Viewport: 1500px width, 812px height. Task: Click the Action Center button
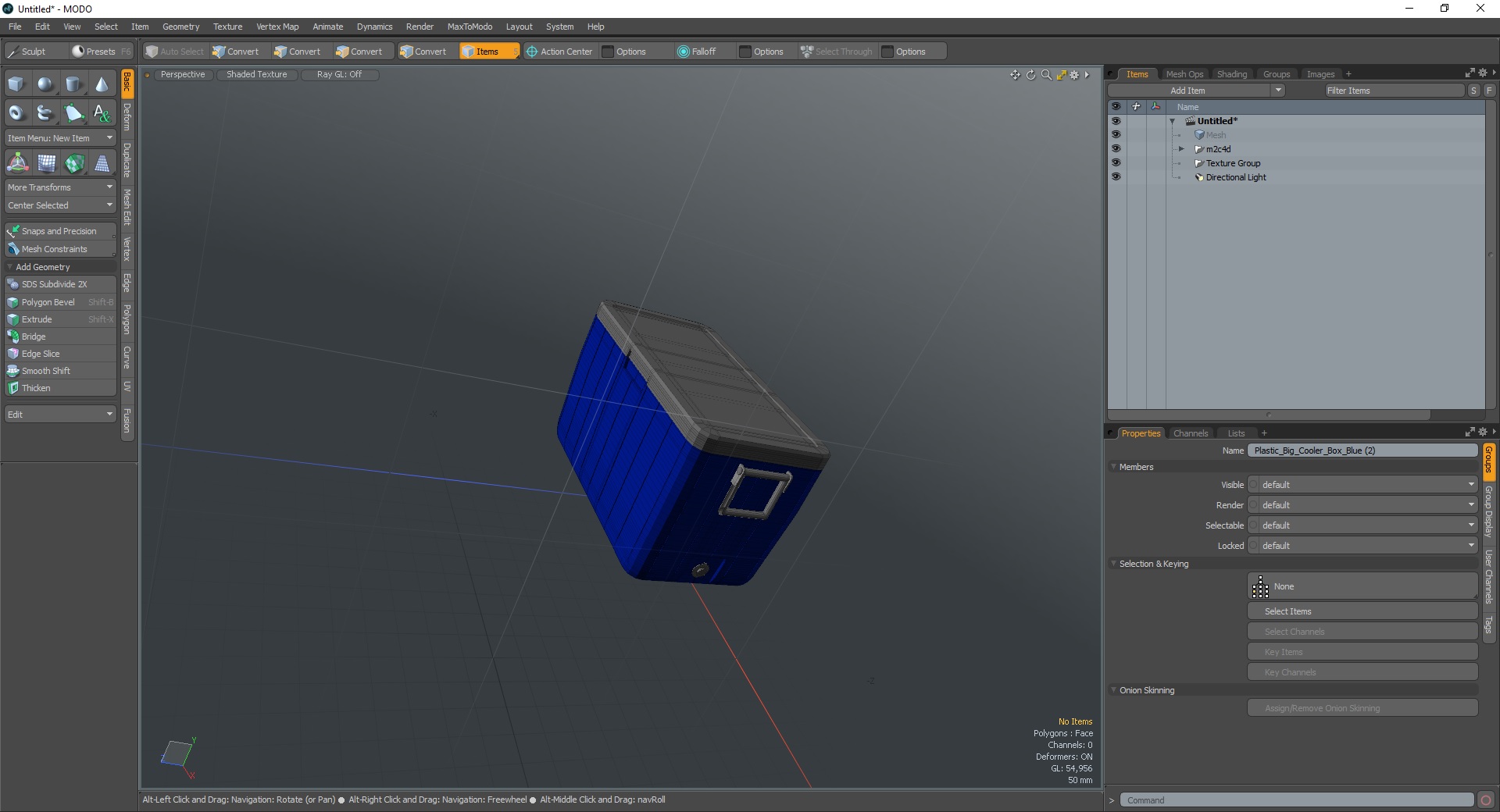point(560,52)
